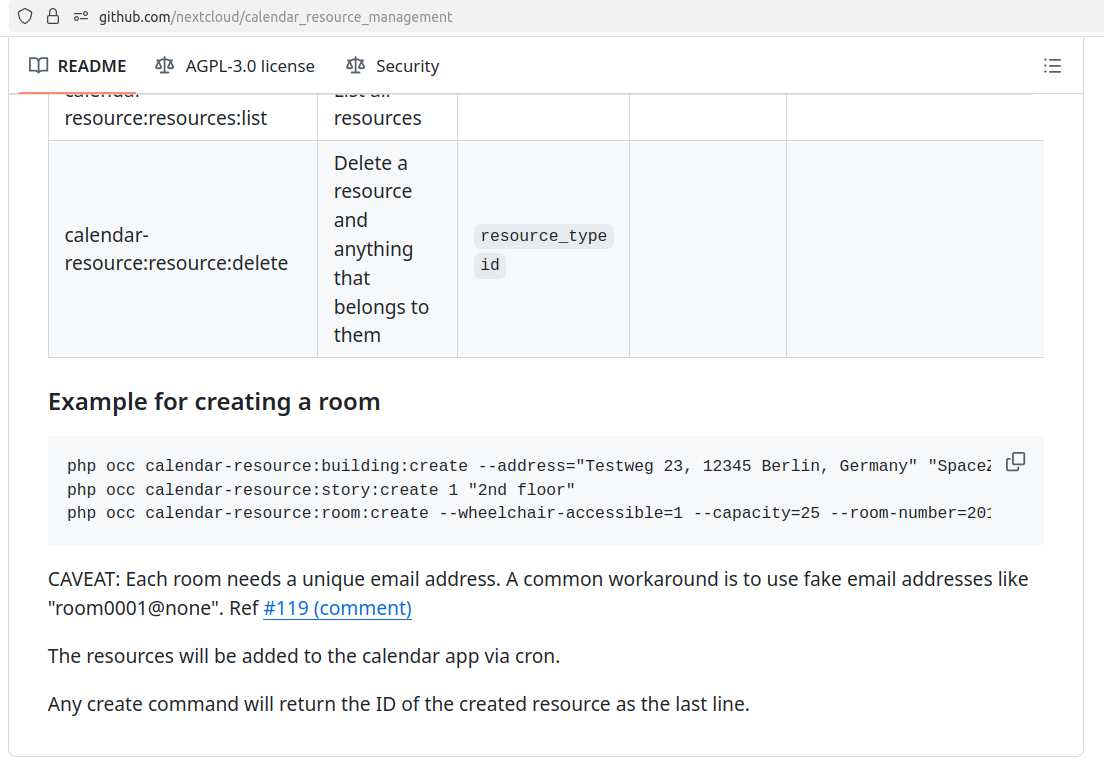This screenshot has width=1104, height=779.
Task: Switch to the README tab
Action: point(77,66)
